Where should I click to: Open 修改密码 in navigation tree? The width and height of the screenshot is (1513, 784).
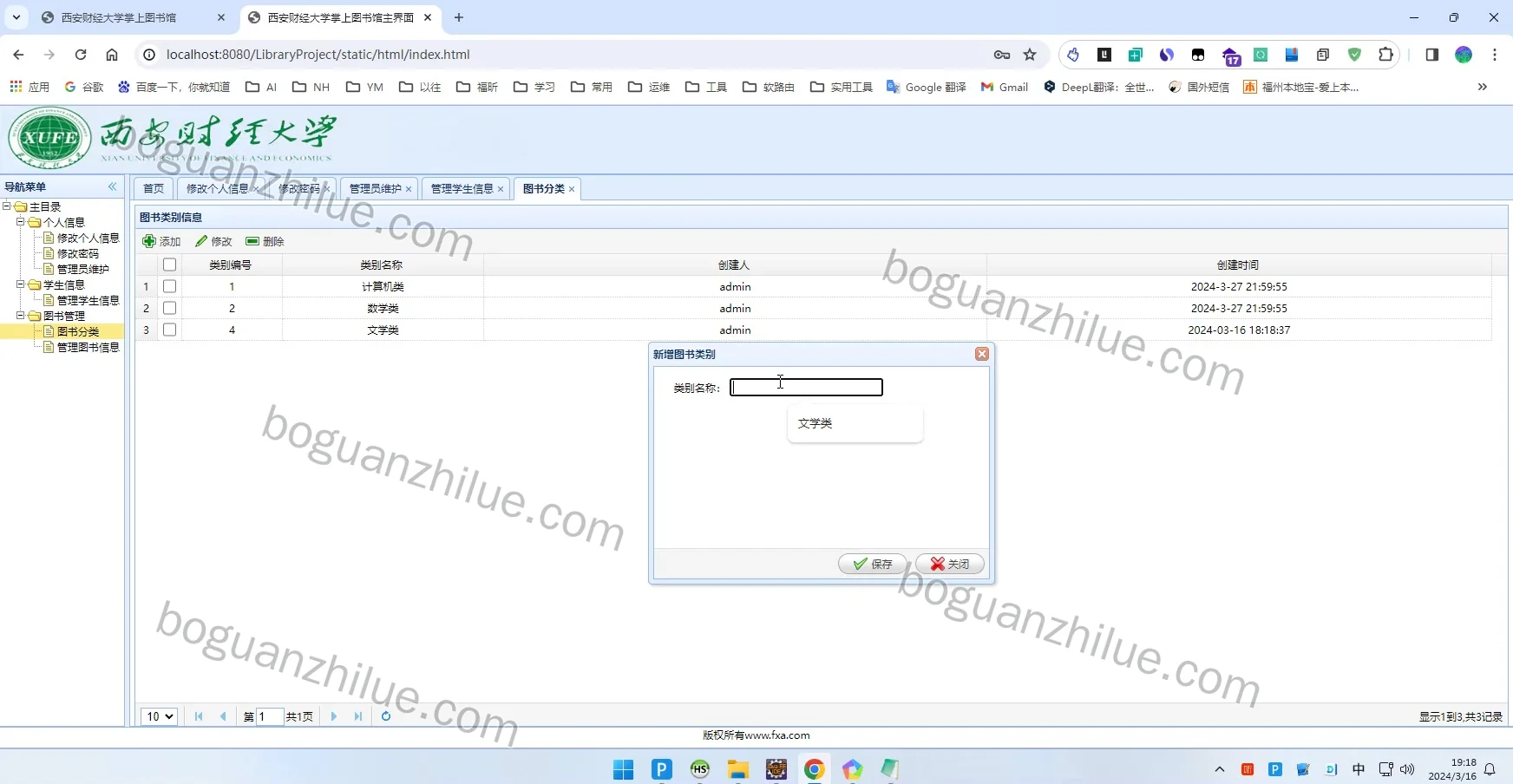coord(77,253)
